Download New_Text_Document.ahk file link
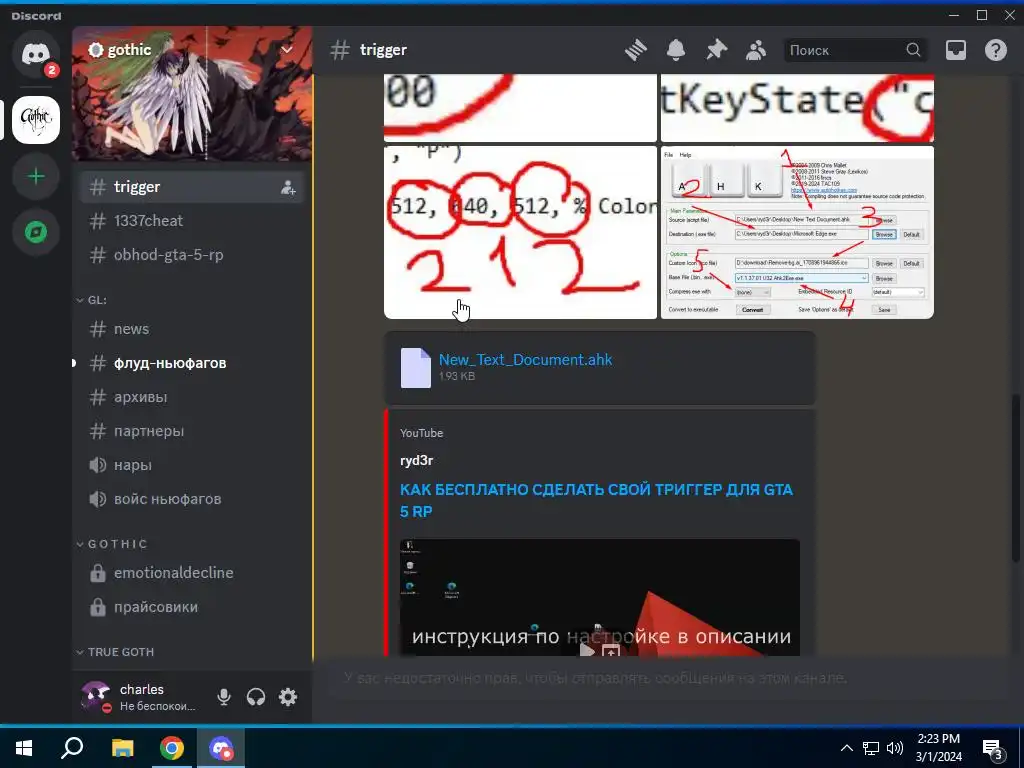This screenshot has height=768, width=1024. click(x=525, y=359)
